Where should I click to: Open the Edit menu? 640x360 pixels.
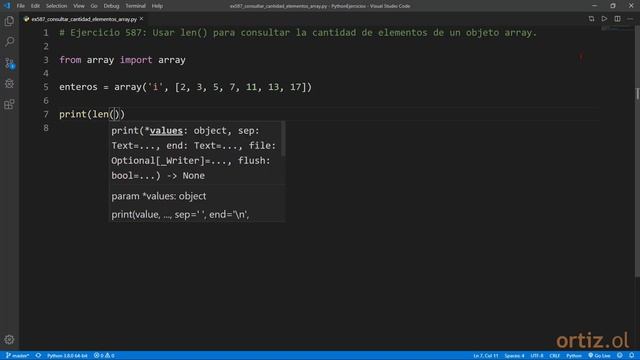[x=36, y=6]
